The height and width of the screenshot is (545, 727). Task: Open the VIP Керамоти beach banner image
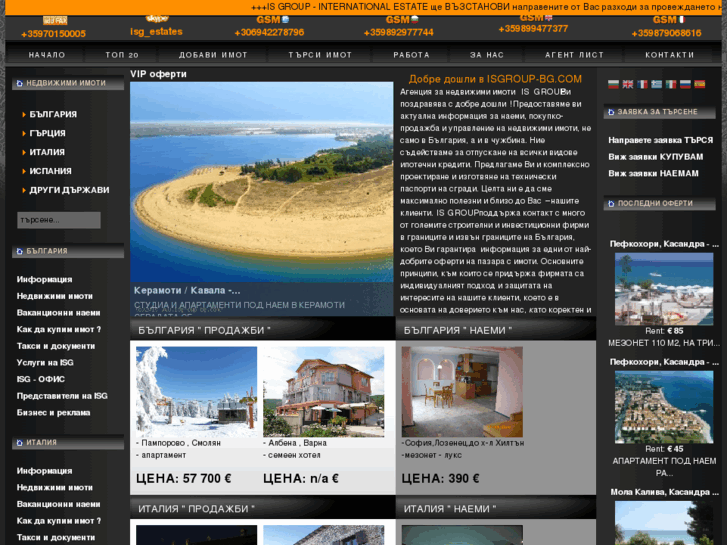coord(261,182)
